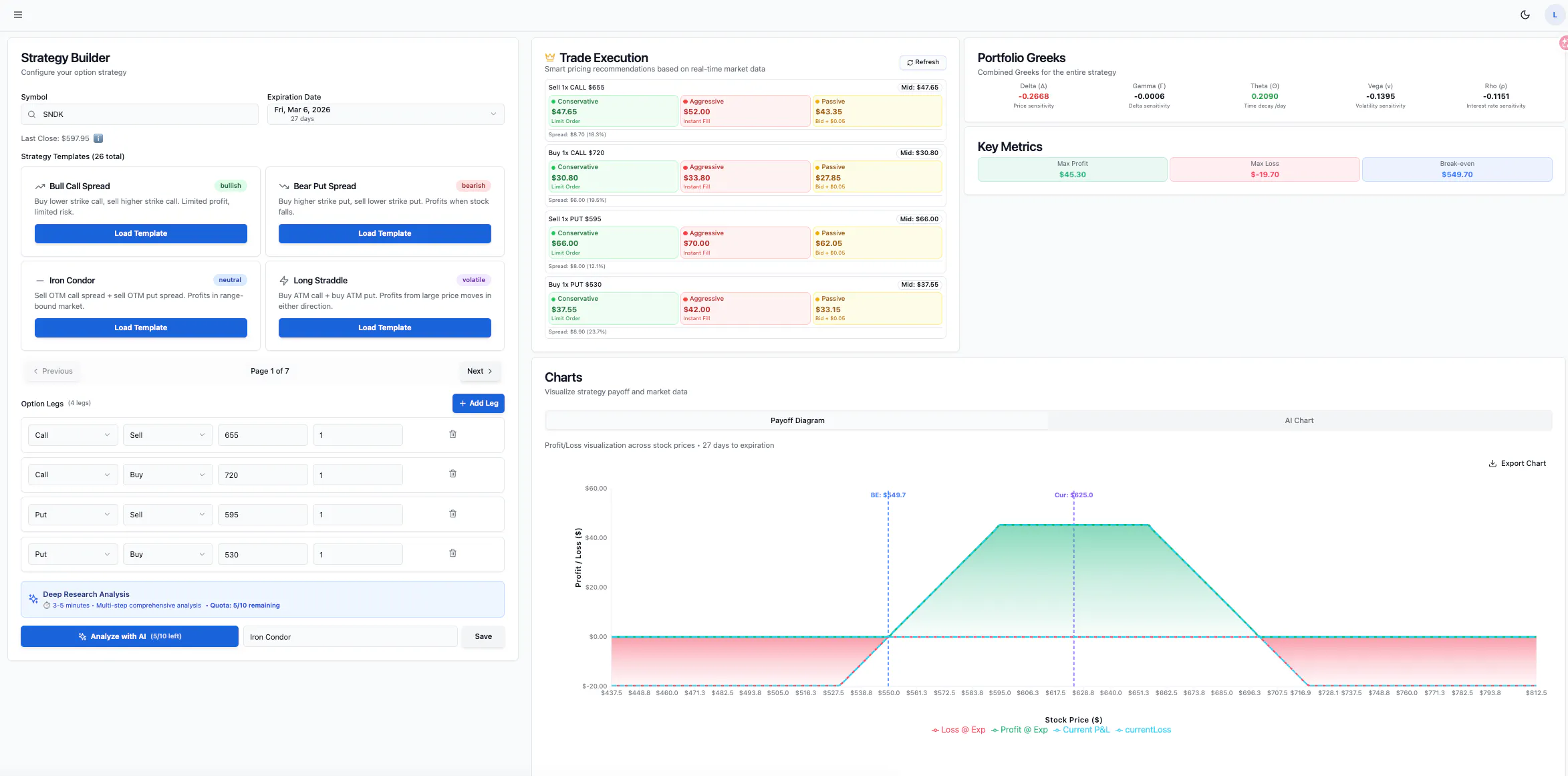Open Put type dropdown for 595 leg
1568x776 pixels.
[73, 515]
